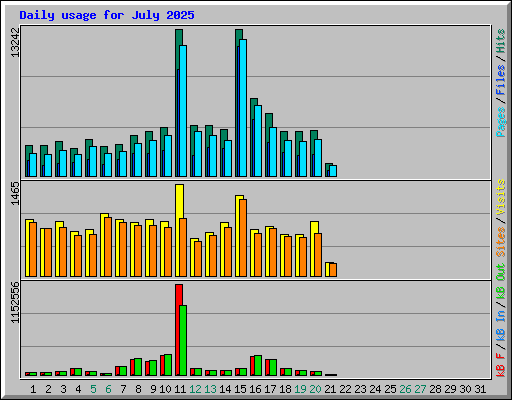This screenshot has height=400, width=512.
Task: Click the orange Sites bar for day 20
Action: (318, 255)
